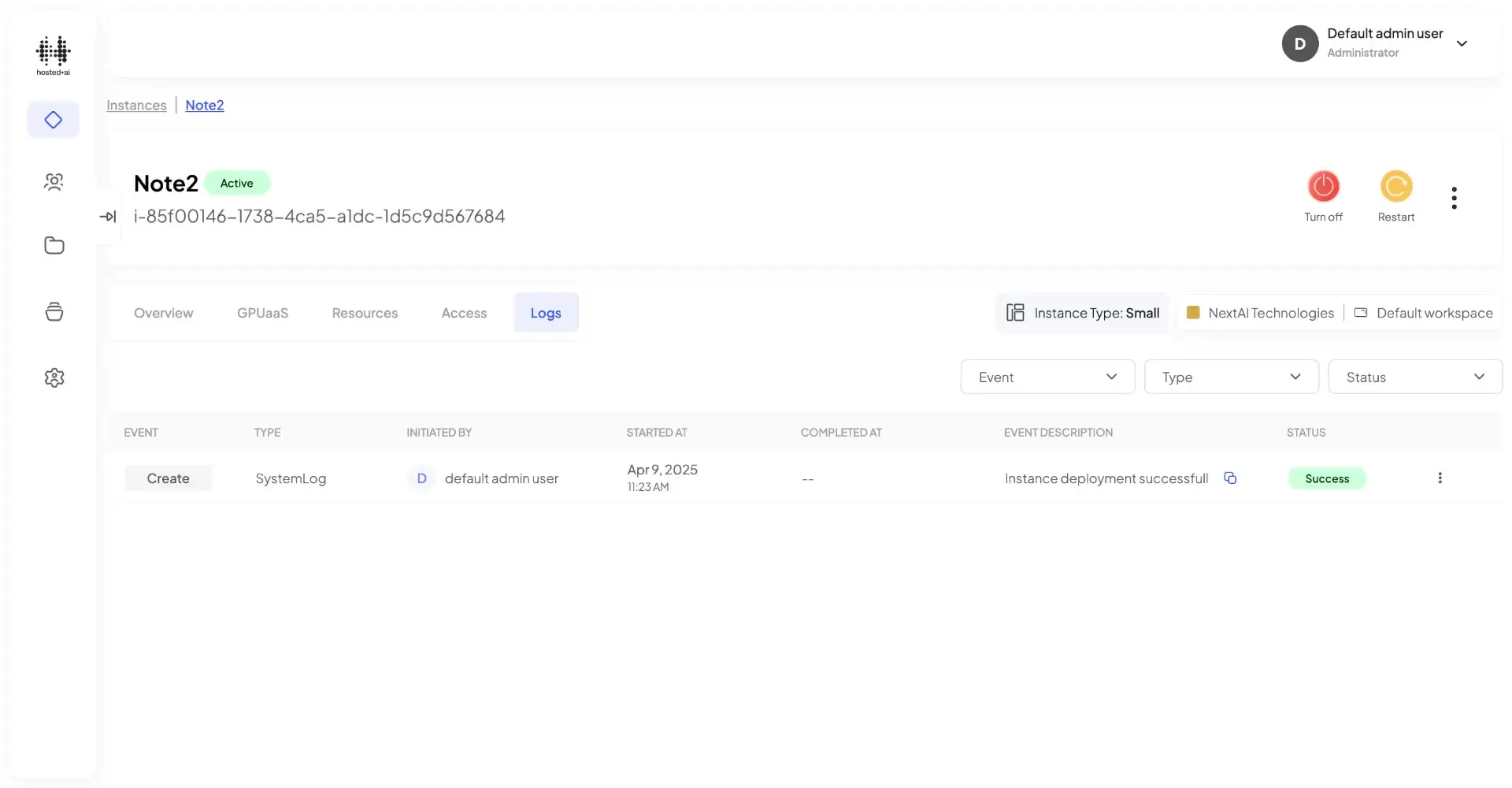This screenshot has width=1512, height=788.
Task: Turn off the instance with power icon
Action: tap(1324, 187)
